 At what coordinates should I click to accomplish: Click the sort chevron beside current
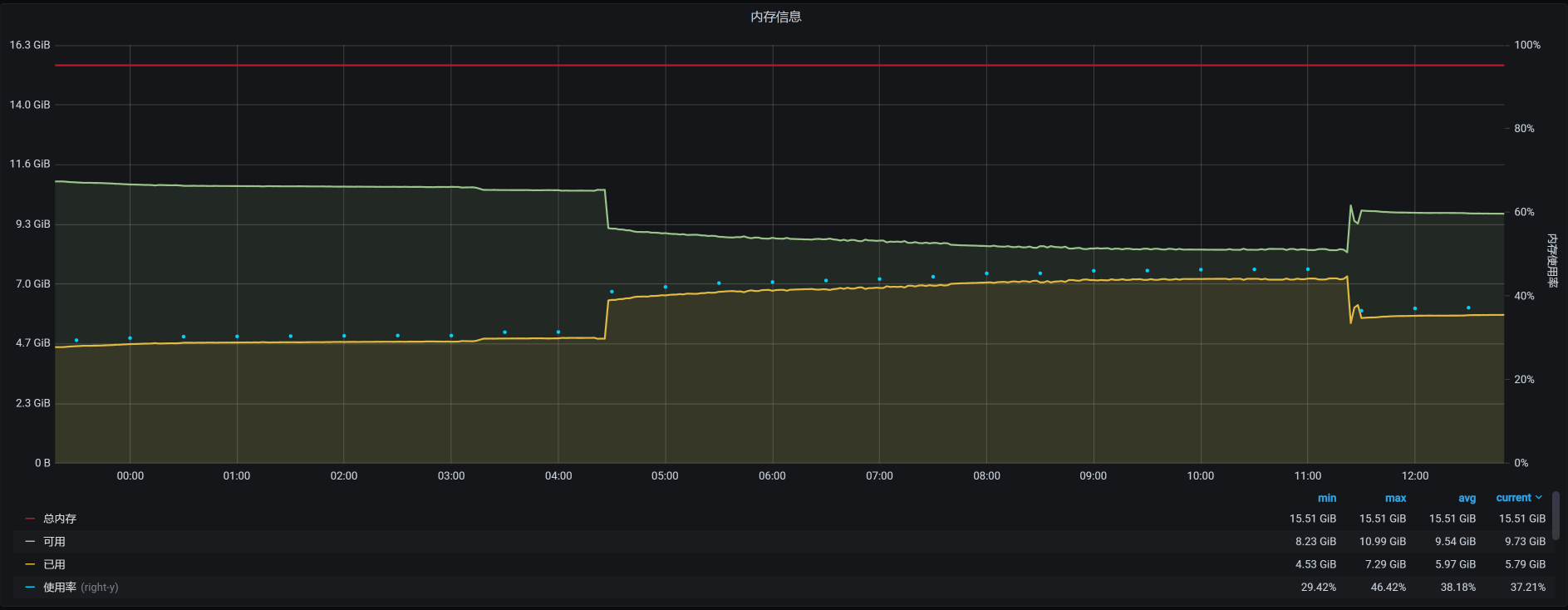(1539, 498)
